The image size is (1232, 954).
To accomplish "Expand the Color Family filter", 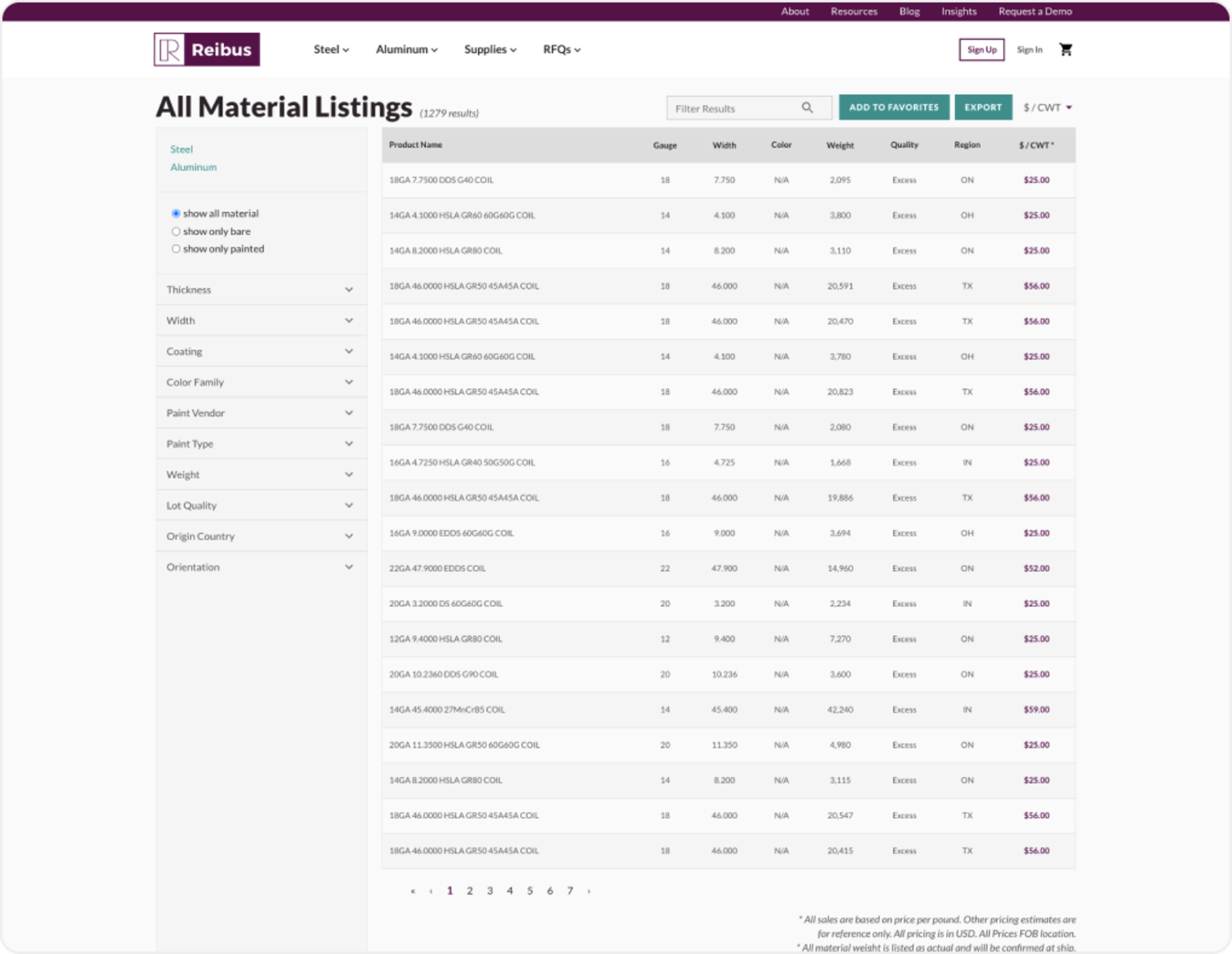I will coord(261,382).
